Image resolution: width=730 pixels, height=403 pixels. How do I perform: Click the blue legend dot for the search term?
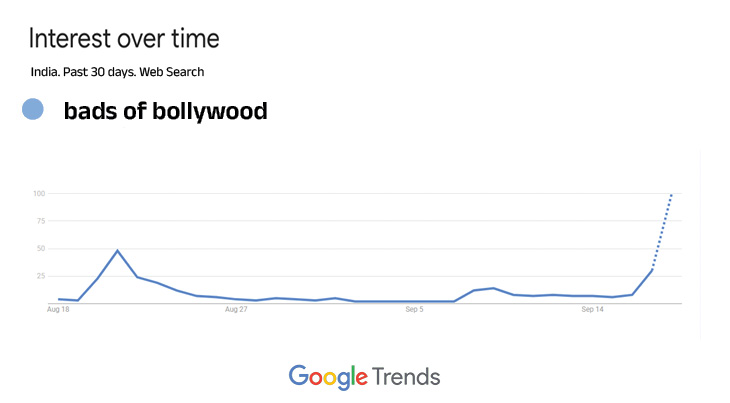(x=33, y=110)
